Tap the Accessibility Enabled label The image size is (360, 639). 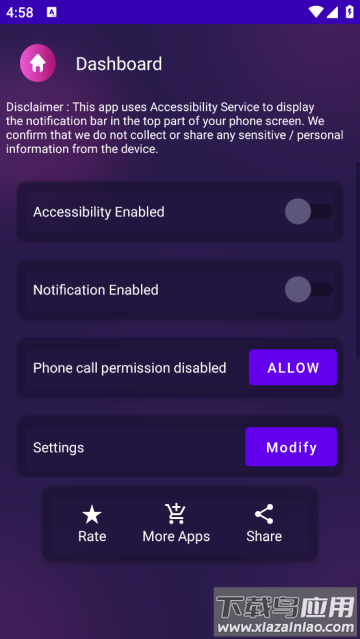pyautogui.click(x=99, y=212)
